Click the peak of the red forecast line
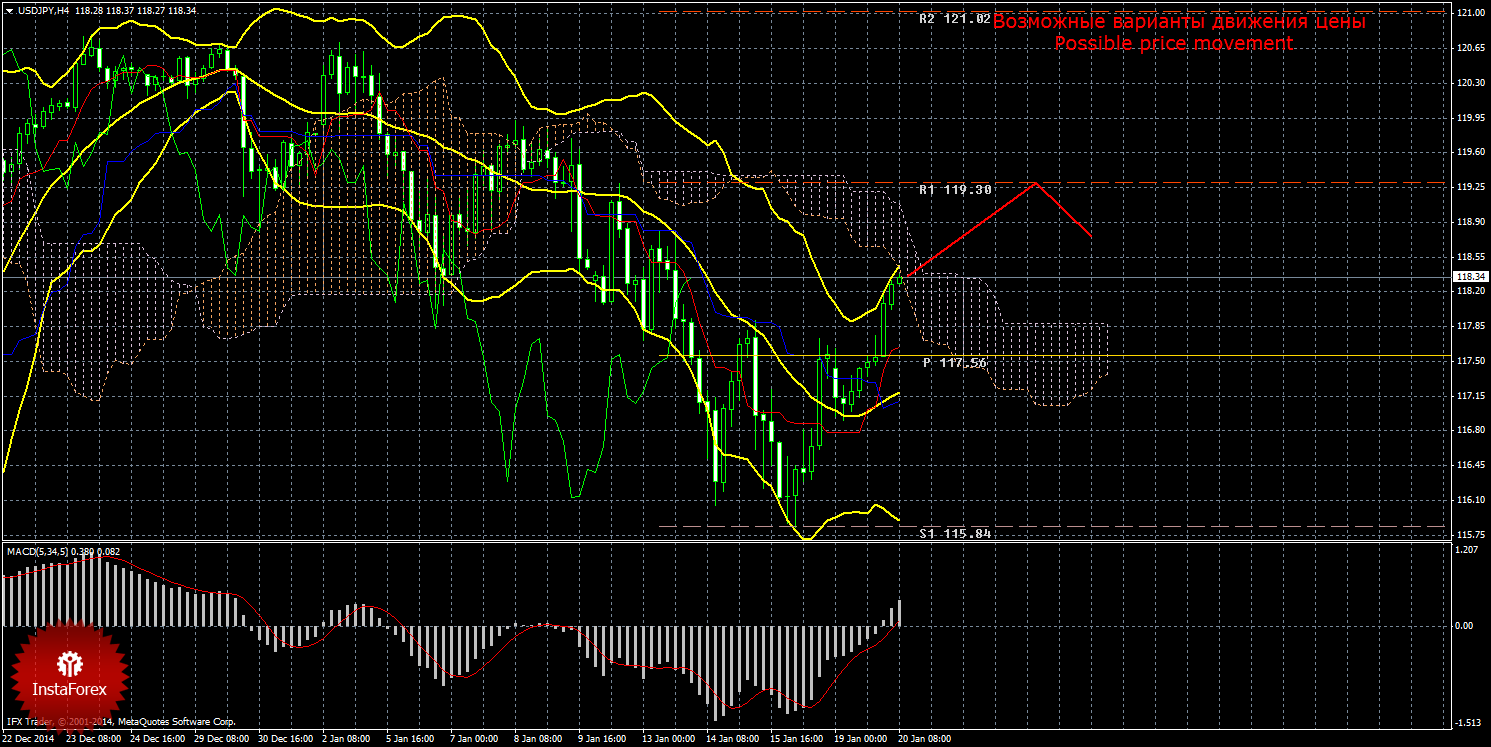 coord(1036,183)
